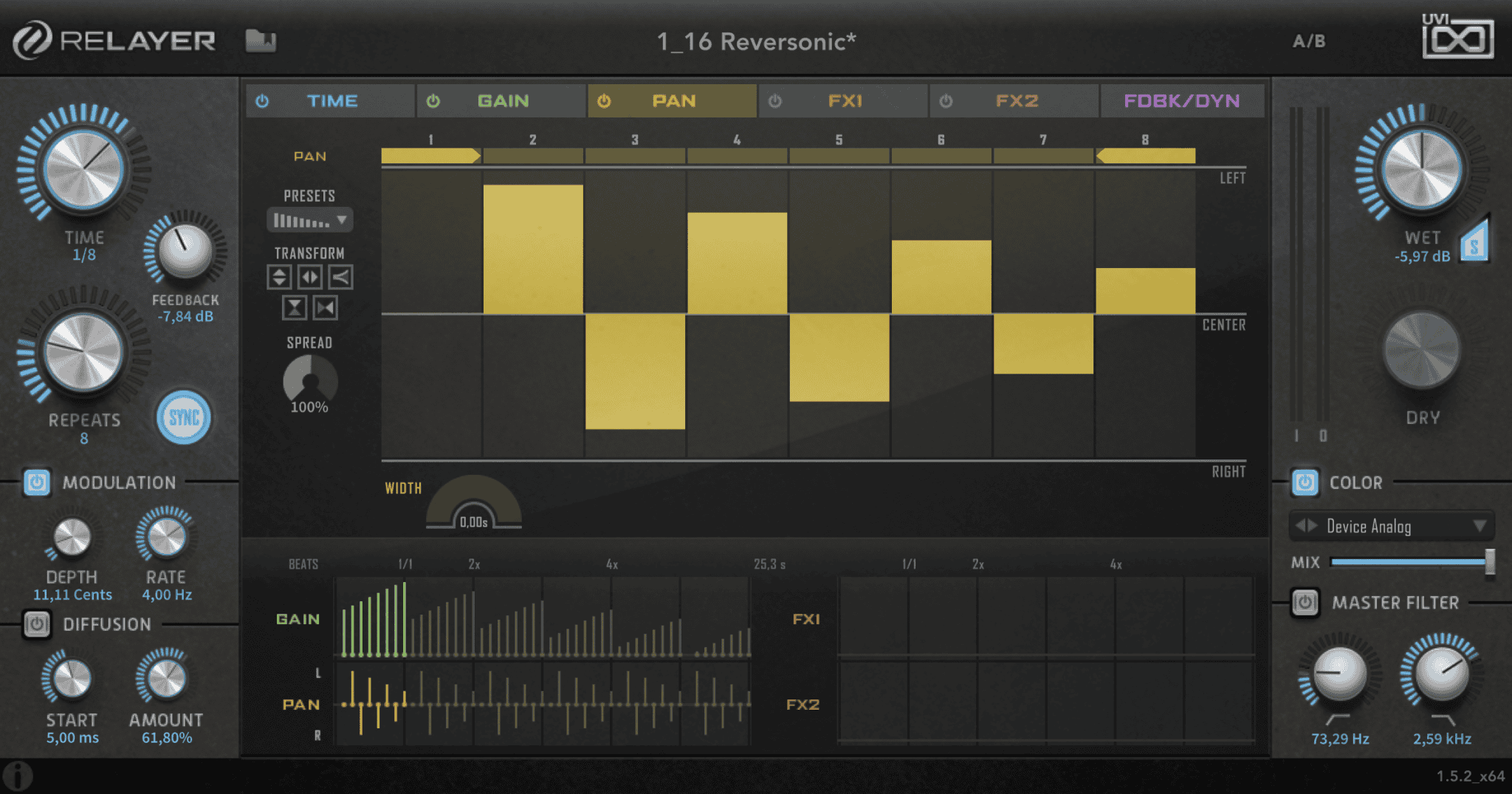The height and width of the screenshot is (794, 1512).
Task: Enable the Diffusion section
Action: click(x=35, y=625)
